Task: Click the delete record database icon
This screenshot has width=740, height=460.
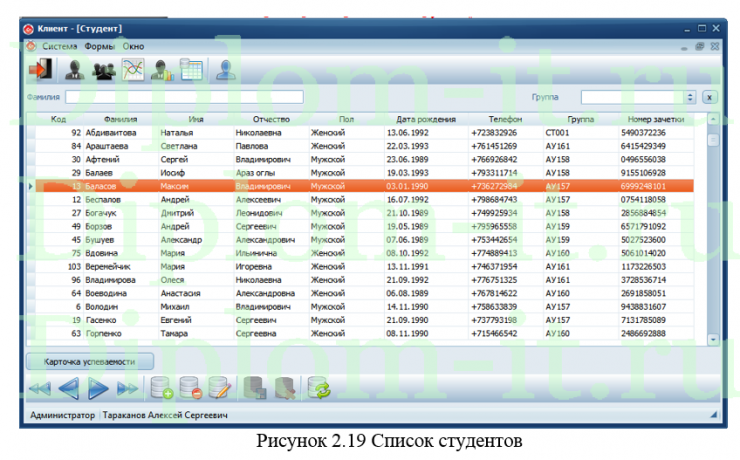Action: 190,389
